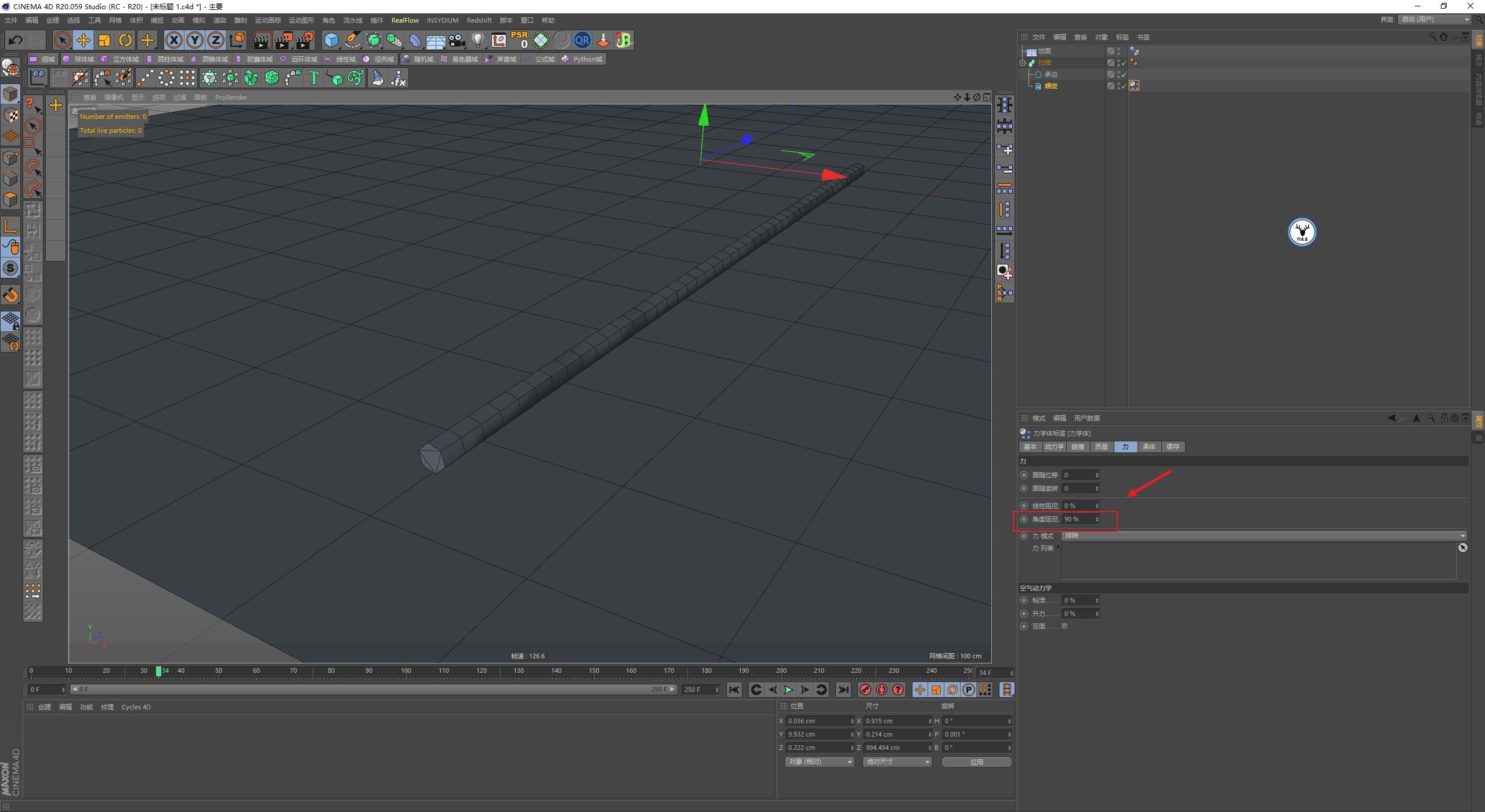The image size is (1485, 812).
Task: Collapse the 扫描 hierarchy in Object Manager
Action: 1023,63
